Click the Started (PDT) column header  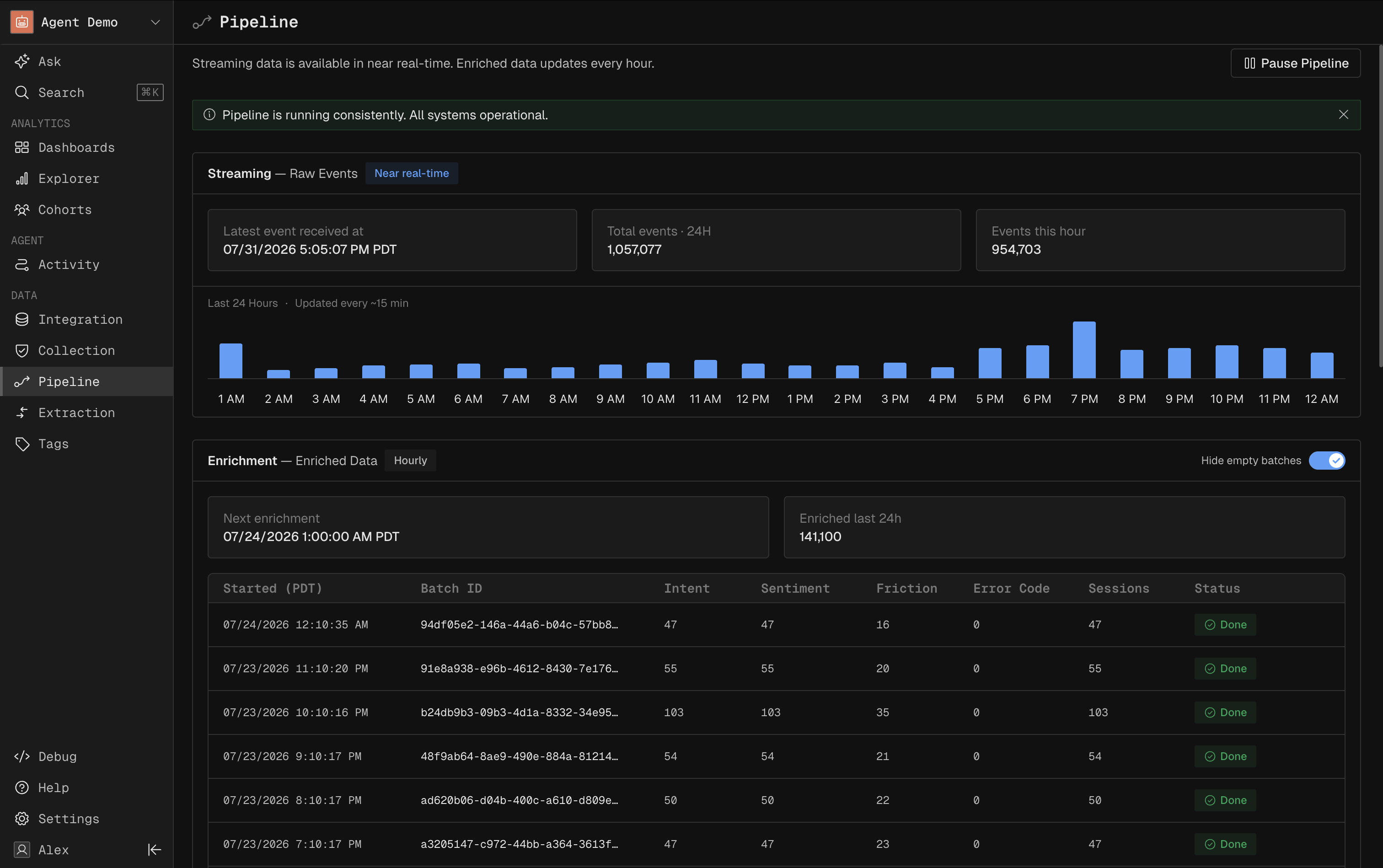coord(273,589)
